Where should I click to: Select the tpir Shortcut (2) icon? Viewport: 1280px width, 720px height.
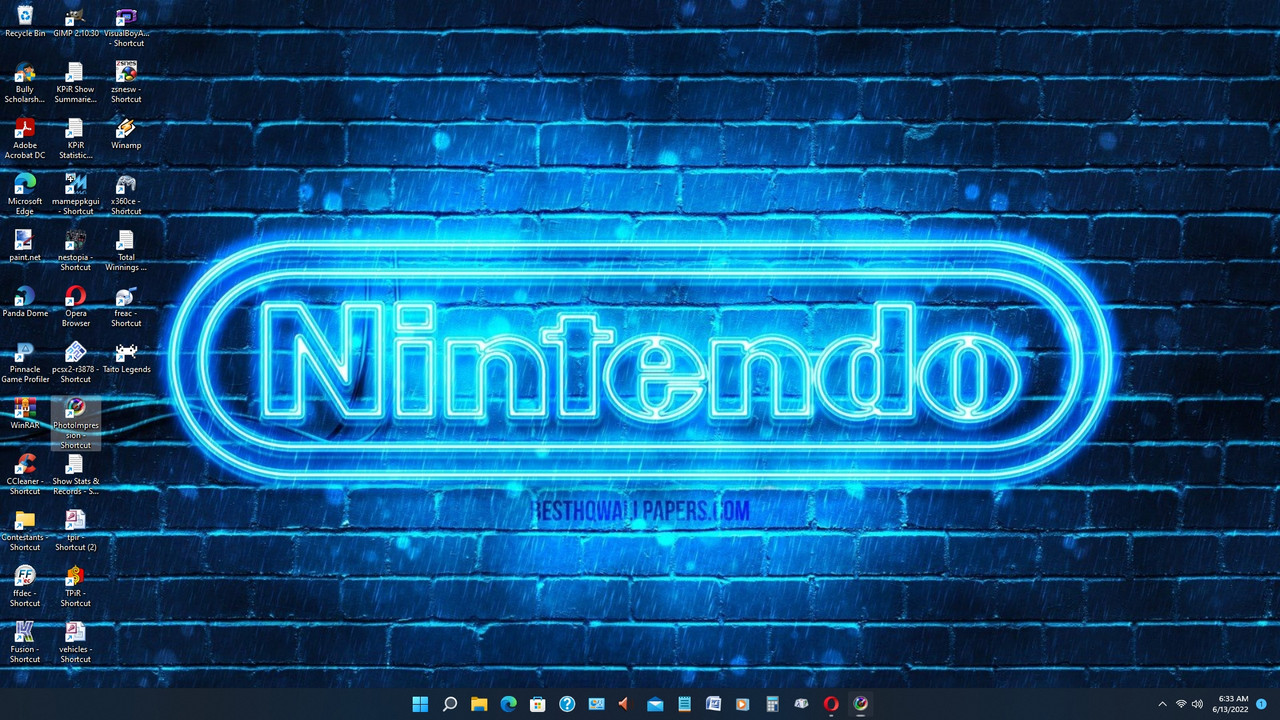(76, 530)
